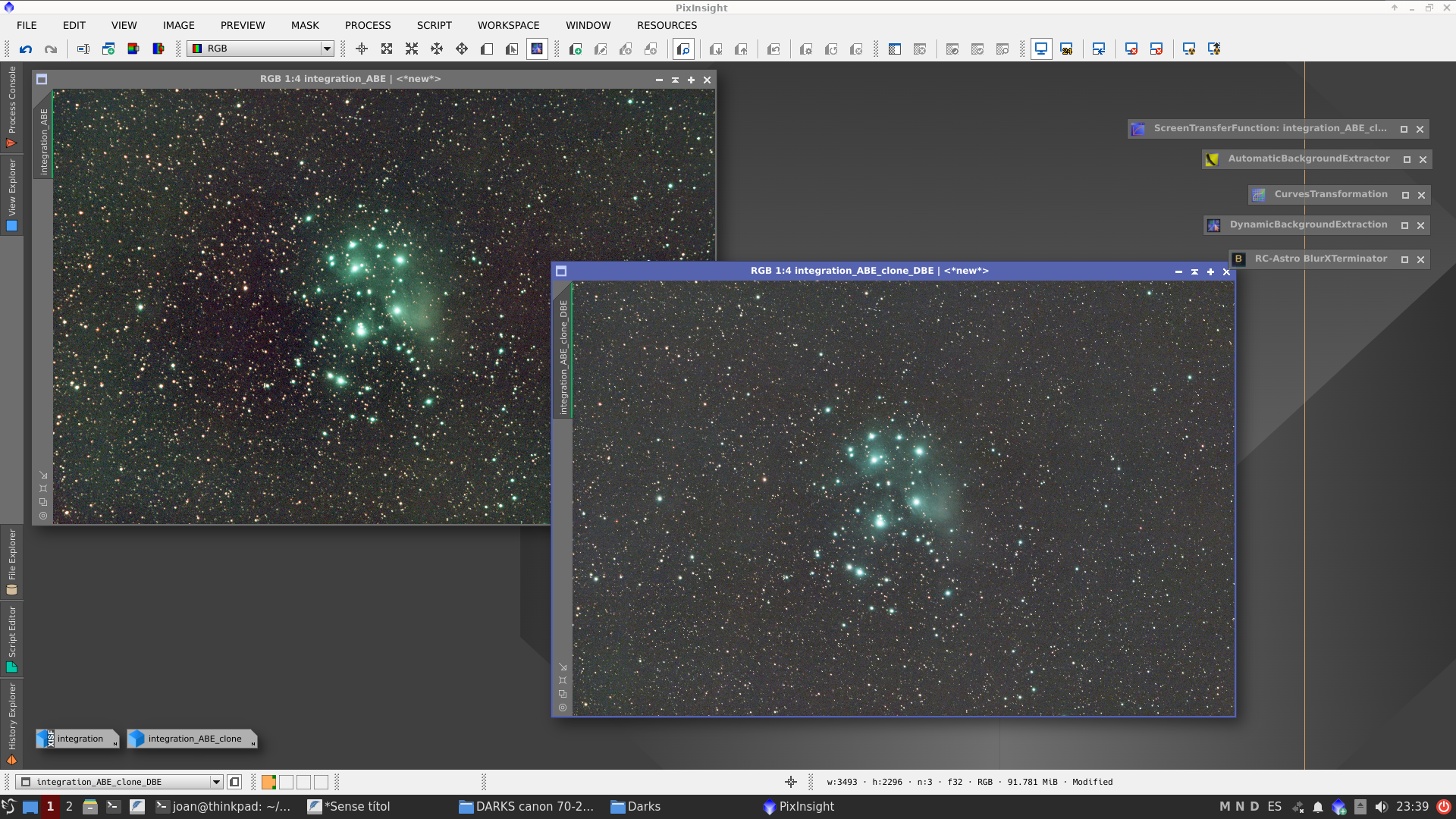
Task: Toggle the preview zoom button
Action: pos(683,49)
